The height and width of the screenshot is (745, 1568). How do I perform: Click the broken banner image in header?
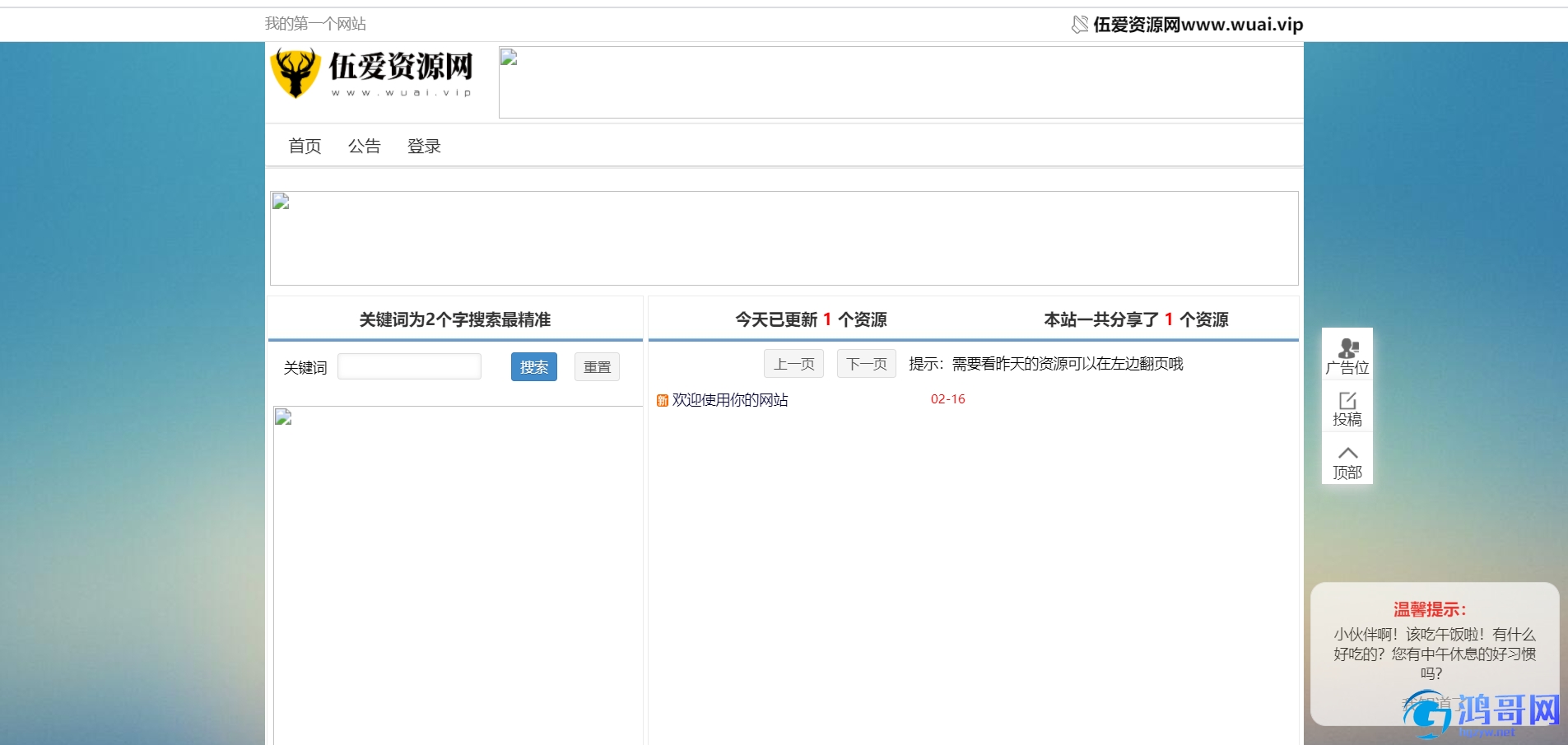pyautogui.click(x=900, y=82)
